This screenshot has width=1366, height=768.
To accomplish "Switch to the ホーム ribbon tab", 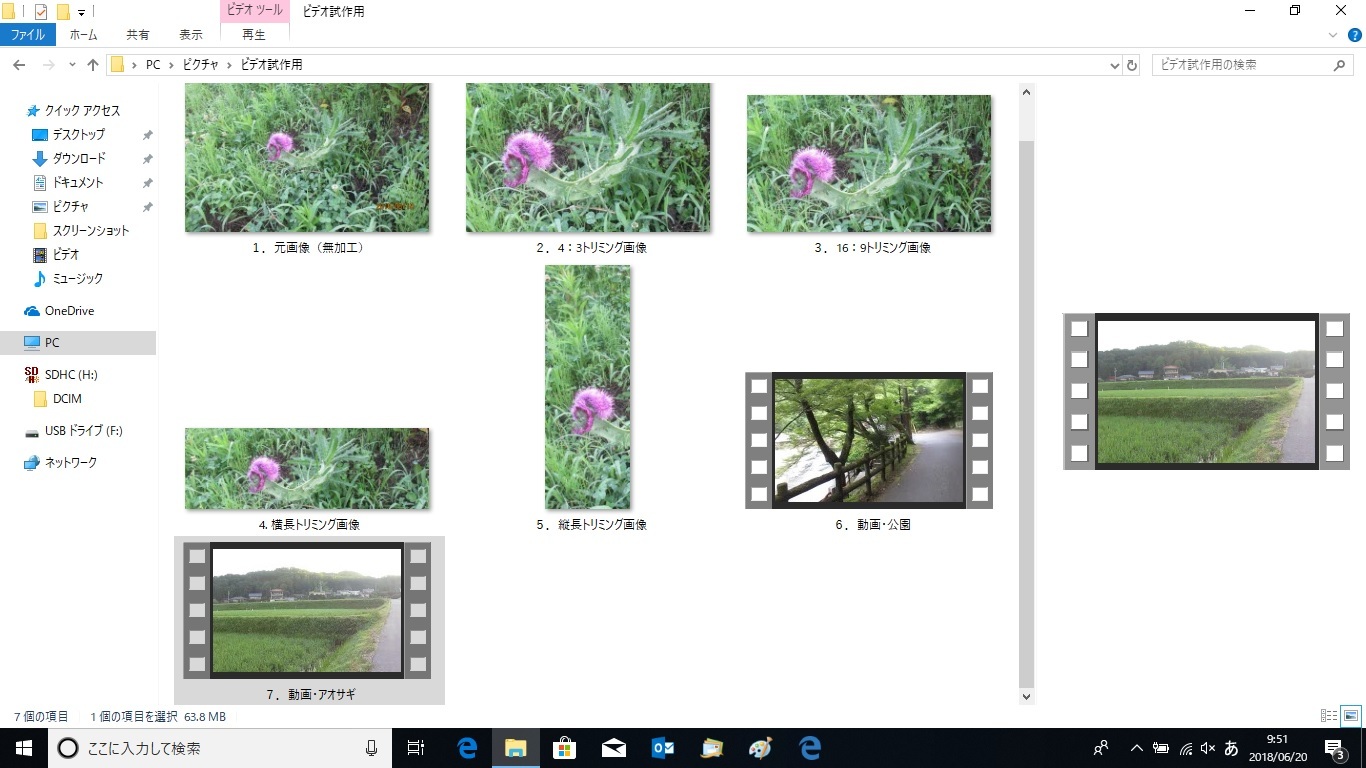I will (x=83, y=34).
